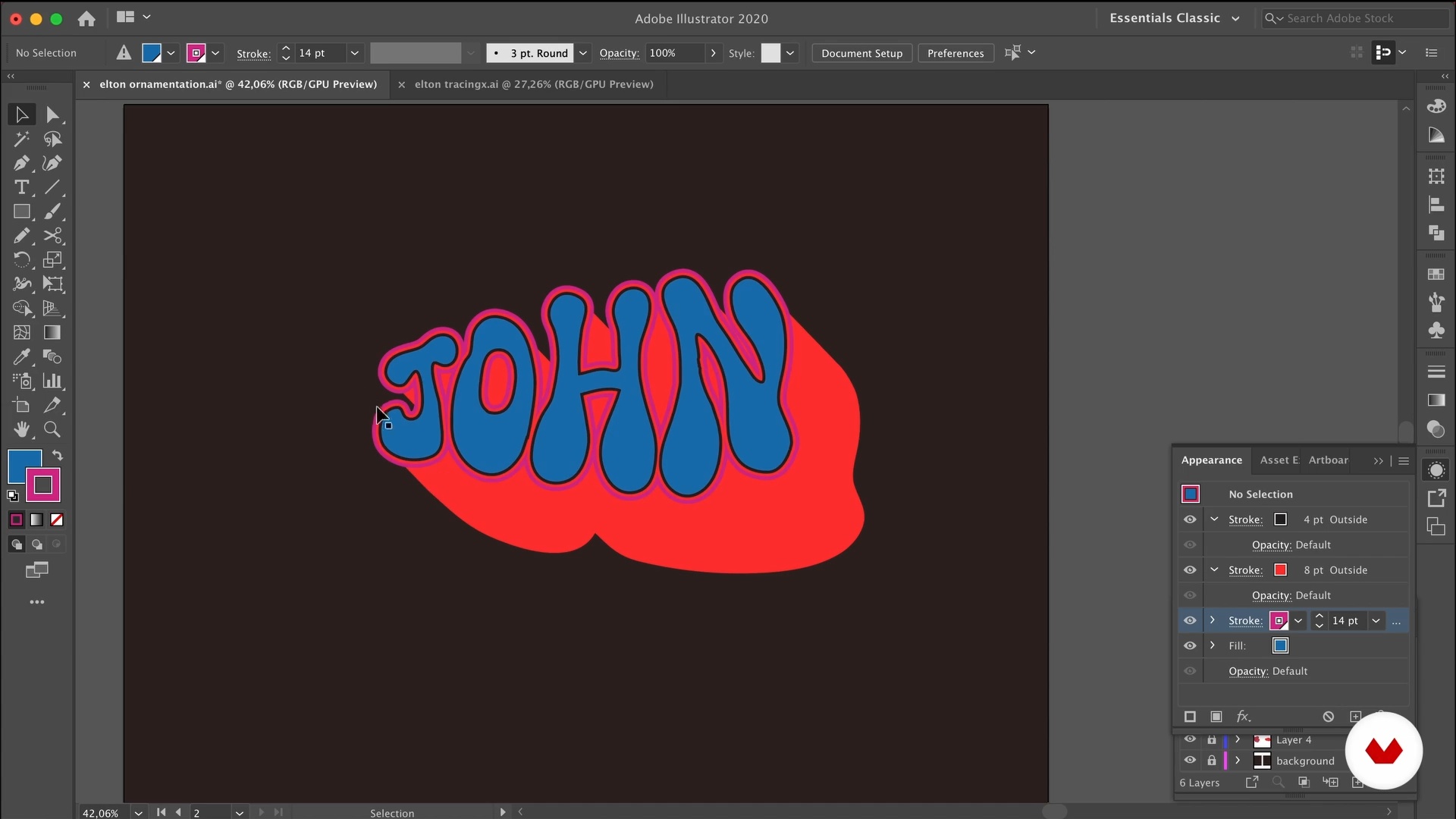Select the Type tool
This screenshot has width=1456, height=819.
click(21, 187)
